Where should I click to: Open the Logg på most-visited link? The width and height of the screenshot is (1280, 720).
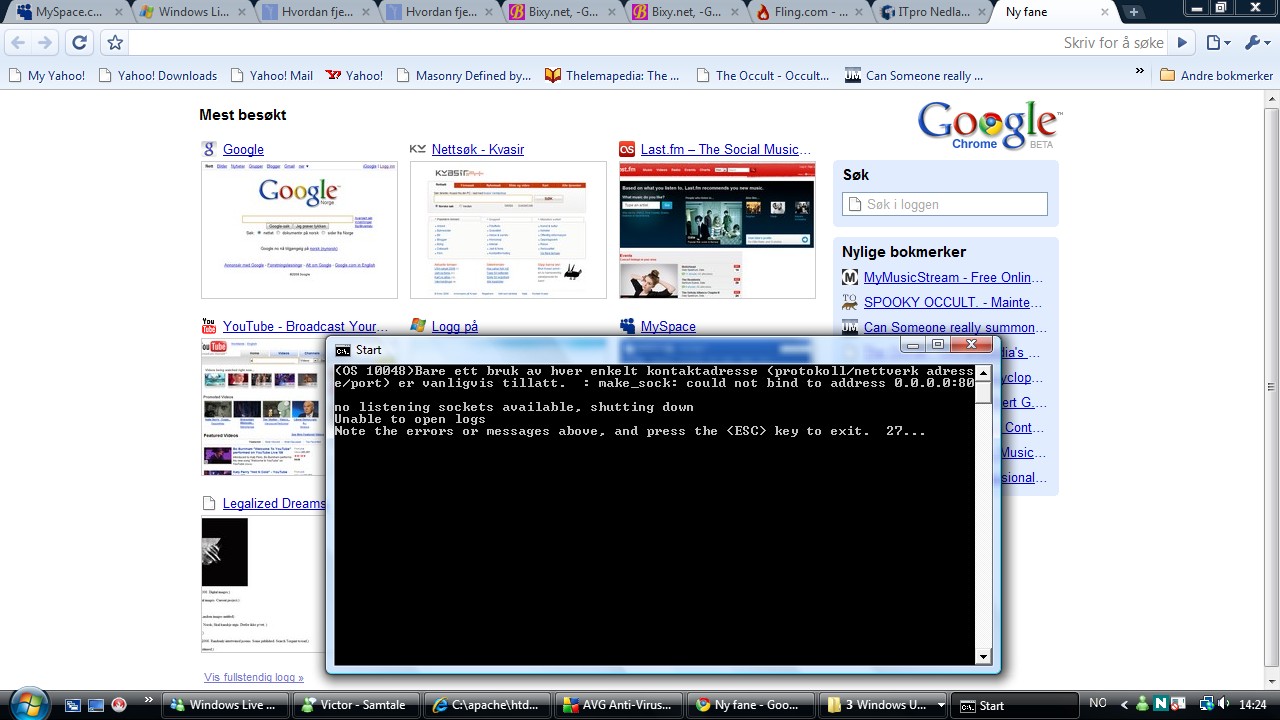tap(455, 326)
